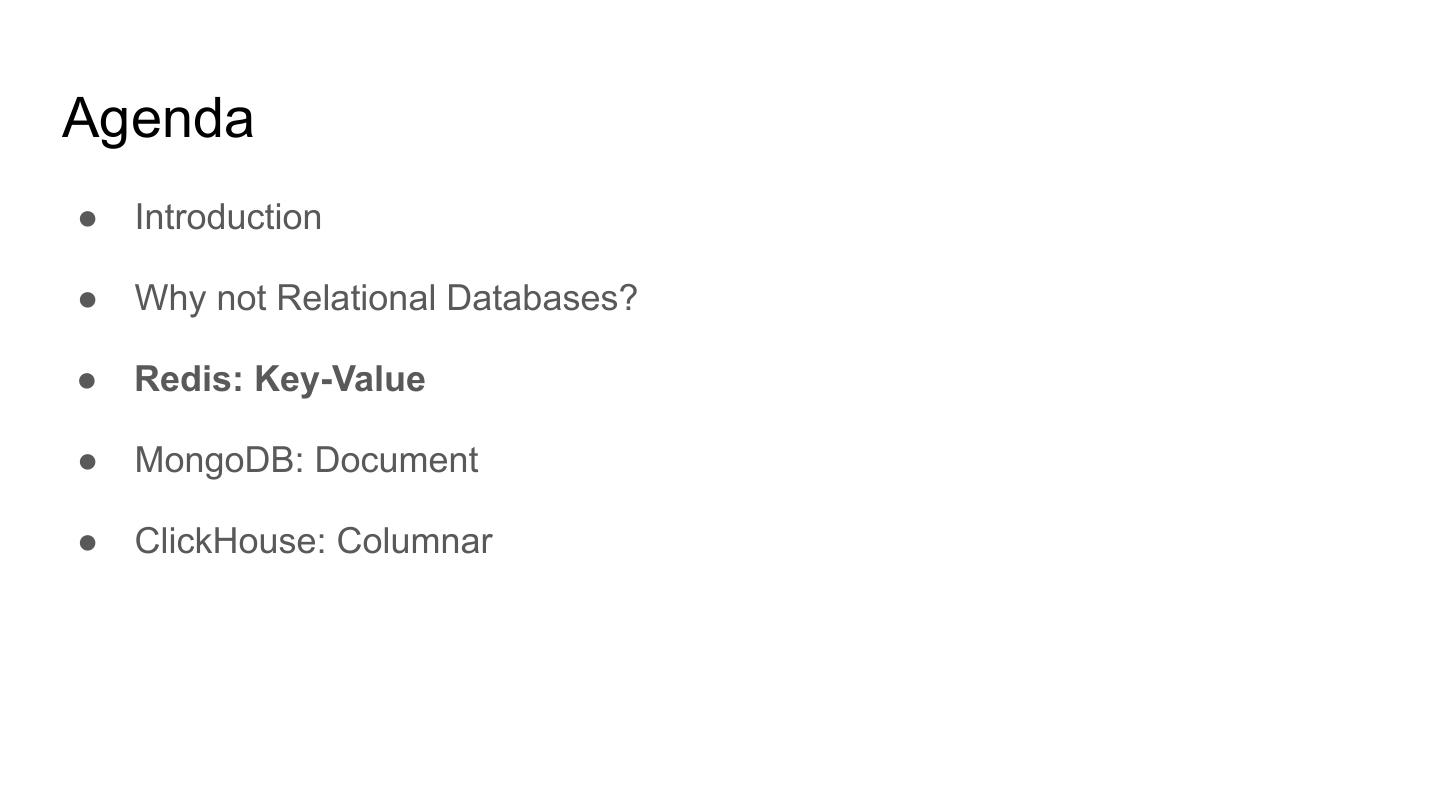Viewport: 1440px width, 810px height.
Task: Click the word "Relational" in the second item
Action: point(356,298)
